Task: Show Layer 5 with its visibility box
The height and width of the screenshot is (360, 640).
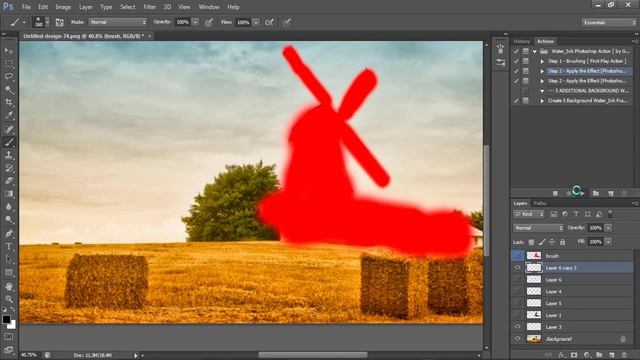Action: coord(517,303)
